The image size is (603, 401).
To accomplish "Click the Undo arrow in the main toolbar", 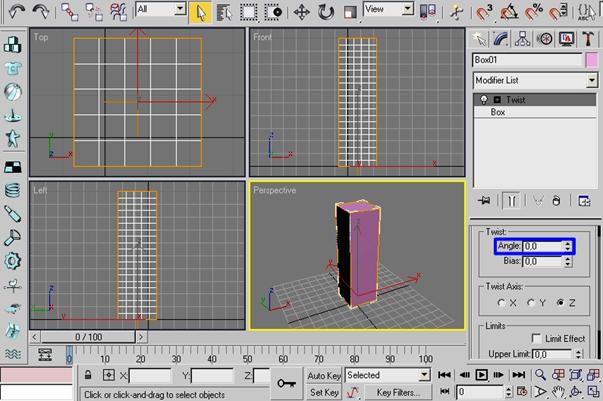I will point(17,12).
